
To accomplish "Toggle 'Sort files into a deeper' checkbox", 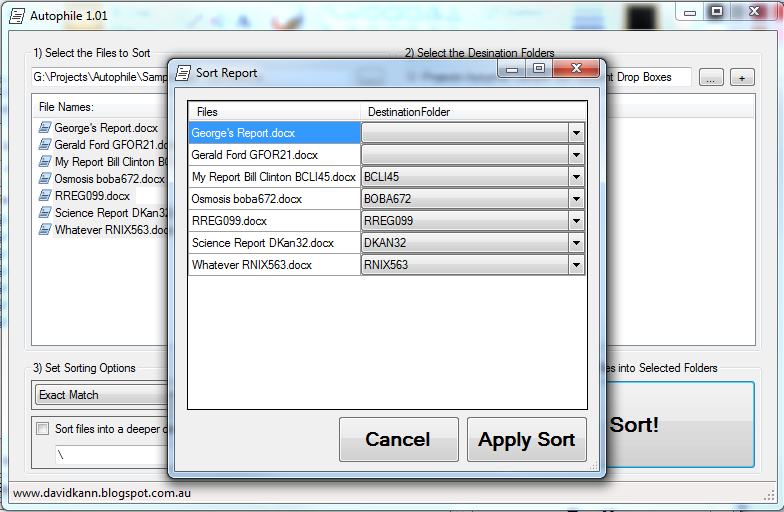I will 43,428.
